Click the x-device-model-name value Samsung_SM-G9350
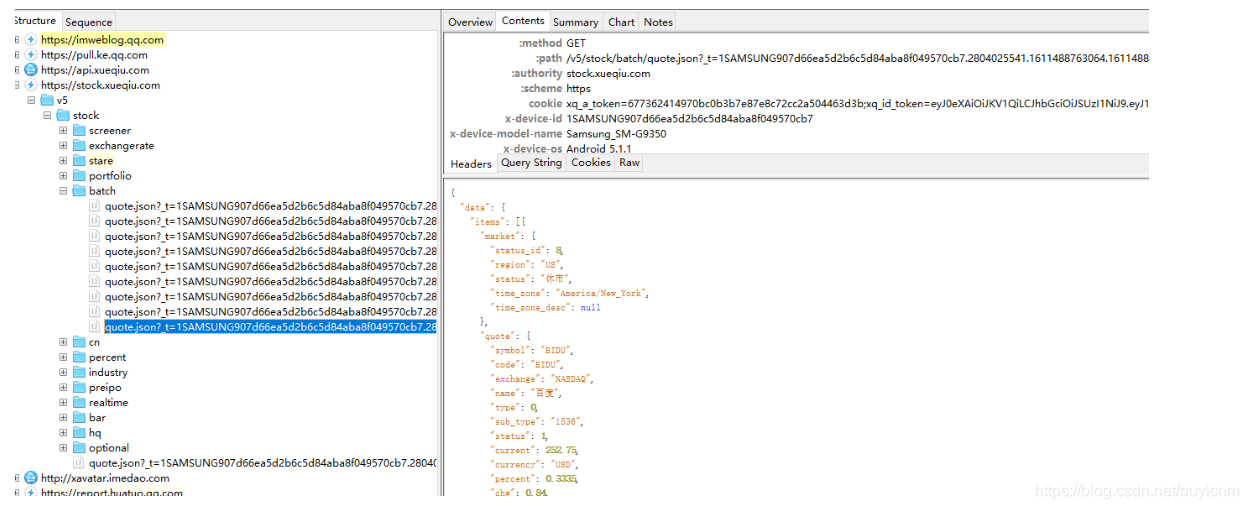Image resolution: width=1249 pixels, height=509 pixels. [616, 133]
